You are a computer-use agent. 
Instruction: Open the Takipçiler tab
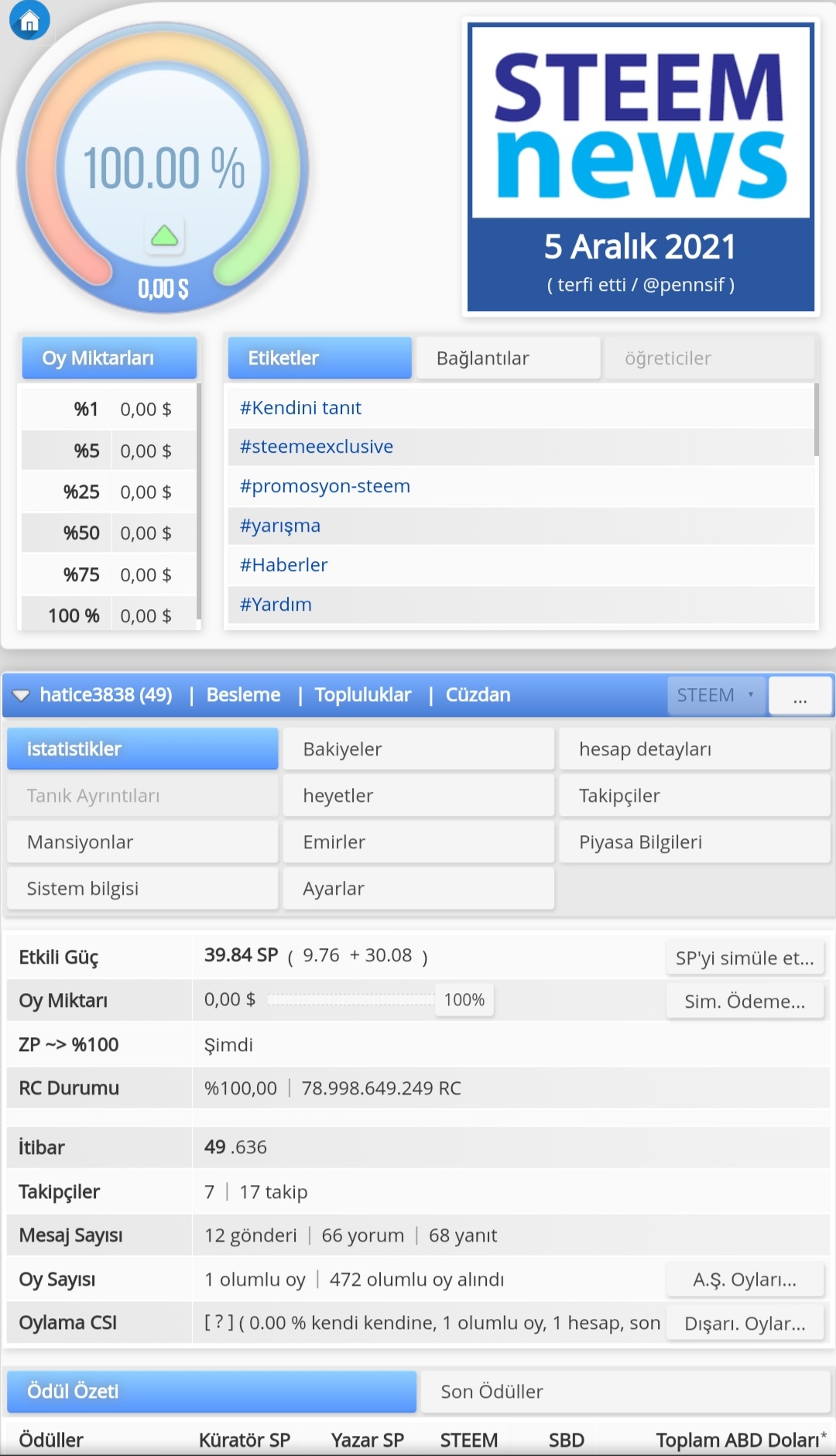(x=694, y=795)
